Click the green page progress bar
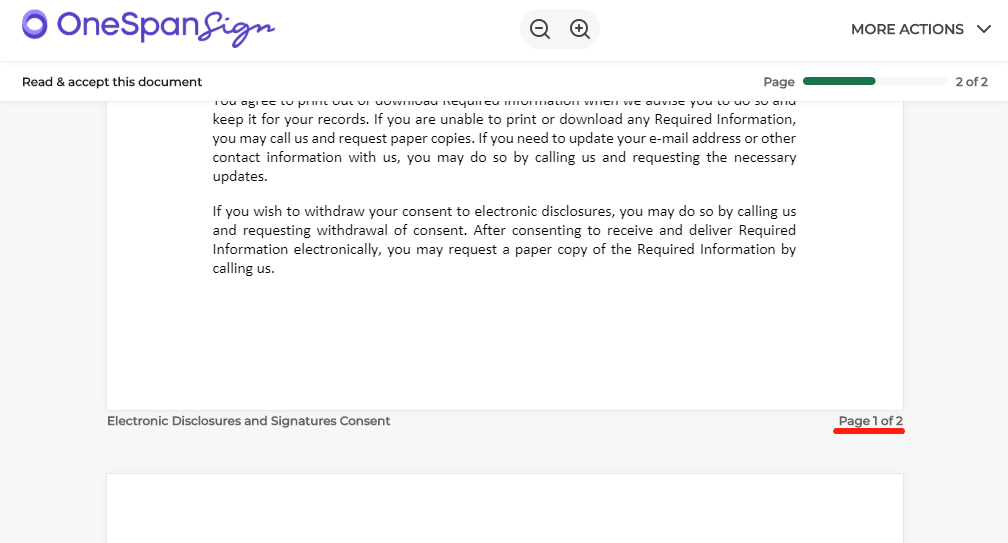Viewport: 1008px width, 543px height. 839,82
